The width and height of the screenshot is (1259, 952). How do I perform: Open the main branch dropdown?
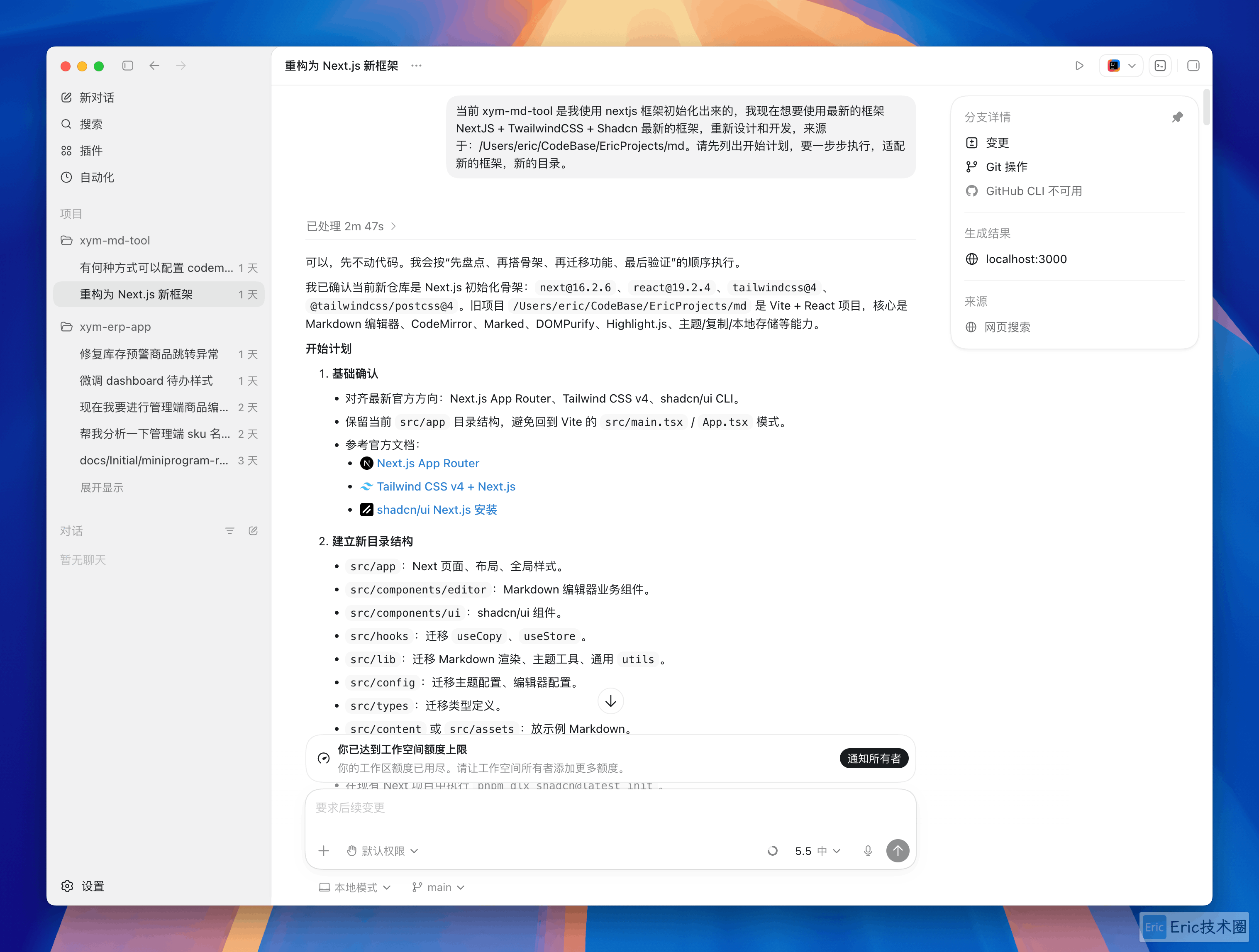[438, 888]
